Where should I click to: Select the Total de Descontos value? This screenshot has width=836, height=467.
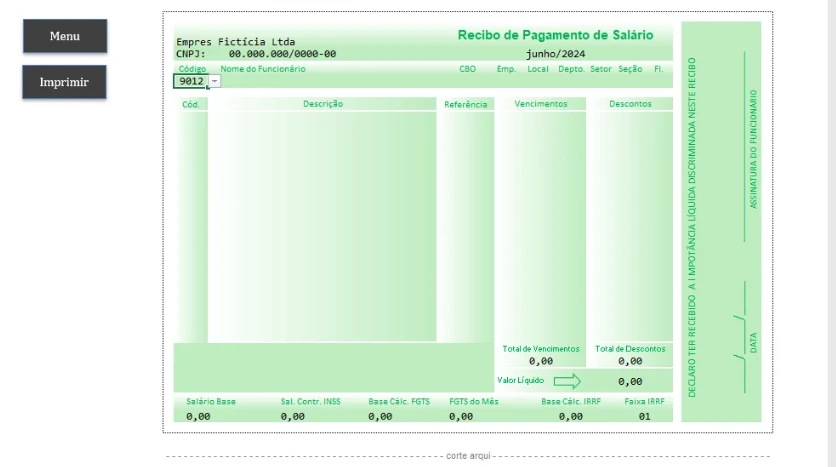coord(629,361)
